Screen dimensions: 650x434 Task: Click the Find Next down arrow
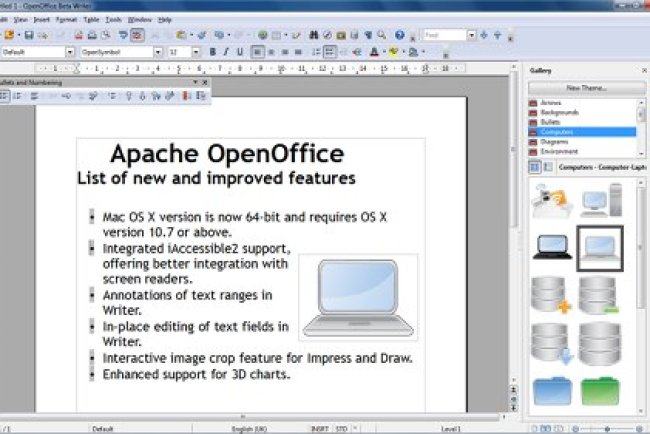[484, 35]
